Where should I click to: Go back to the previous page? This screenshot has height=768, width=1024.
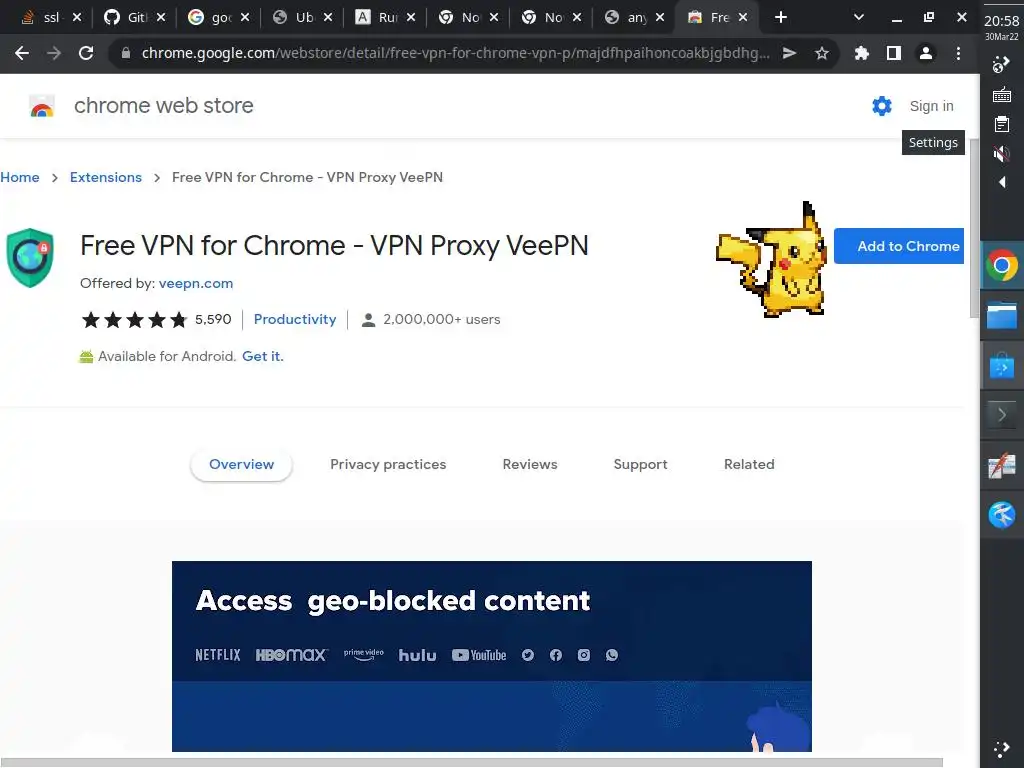pyautogui.click(x=22, y=53)
